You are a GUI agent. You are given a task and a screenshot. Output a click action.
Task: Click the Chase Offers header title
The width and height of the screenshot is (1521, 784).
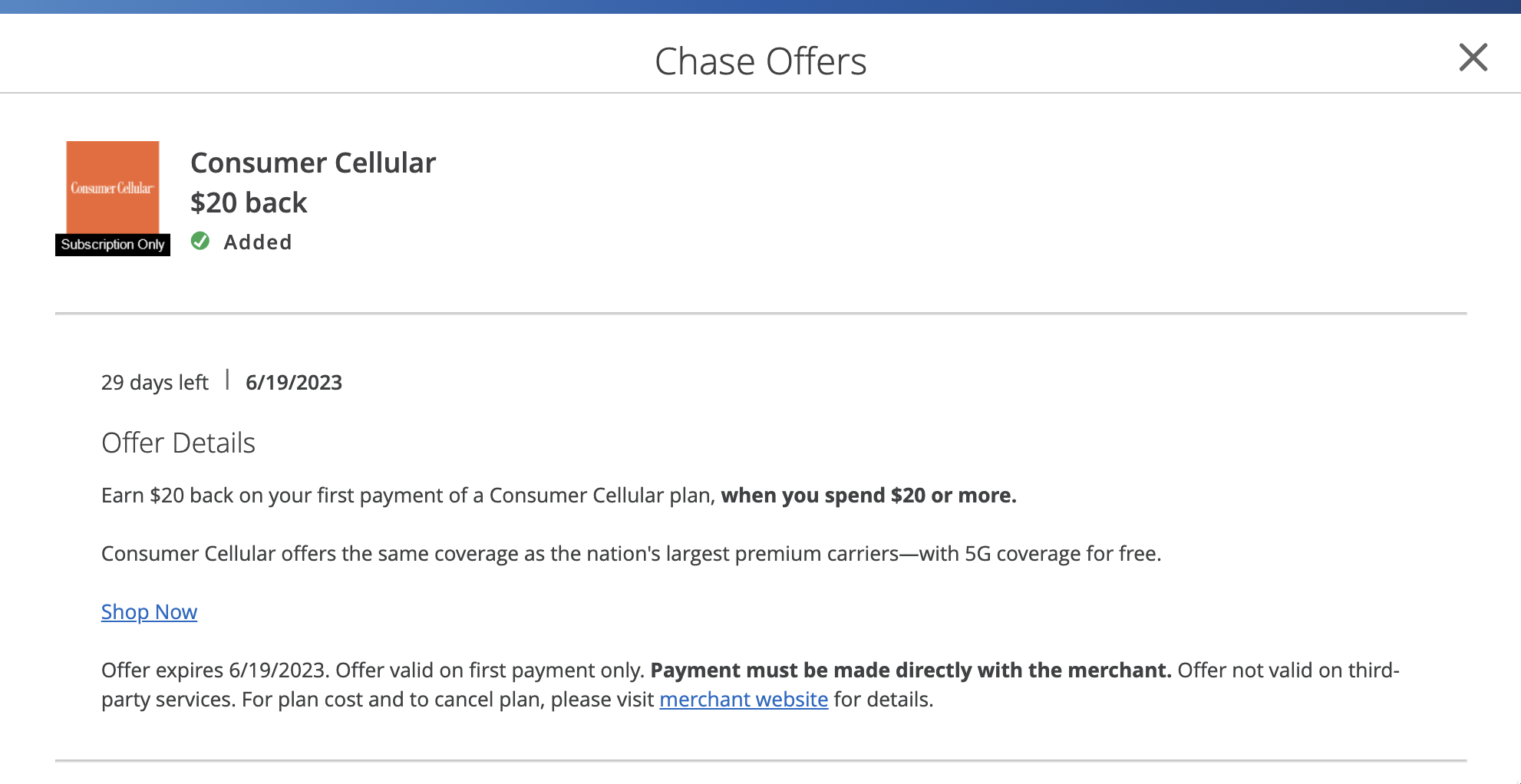point(760,61)
